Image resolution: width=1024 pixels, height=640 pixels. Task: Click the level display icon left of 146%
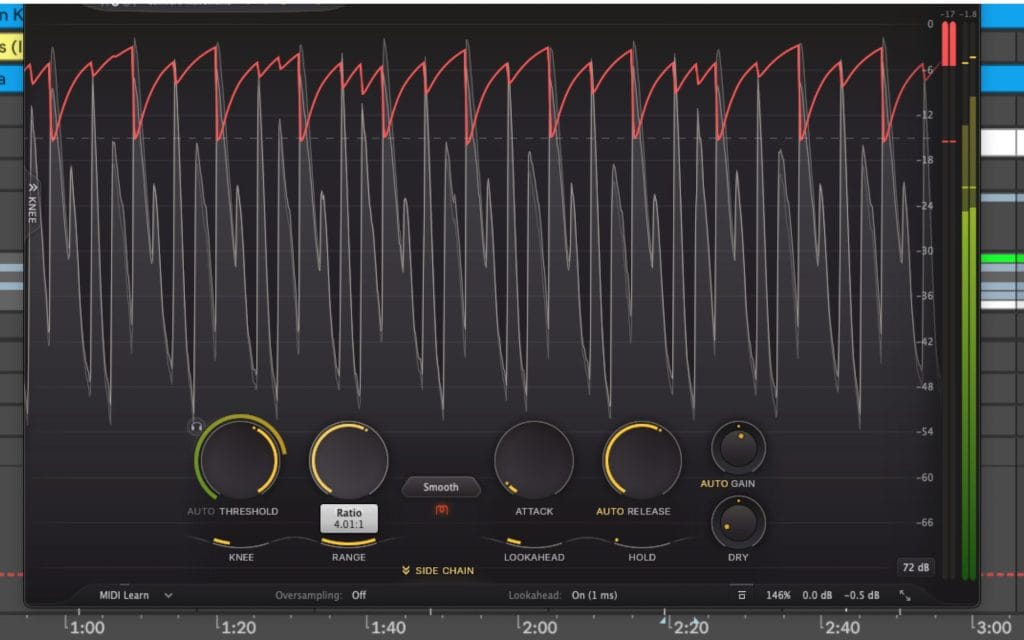click(x=741, y=595)
